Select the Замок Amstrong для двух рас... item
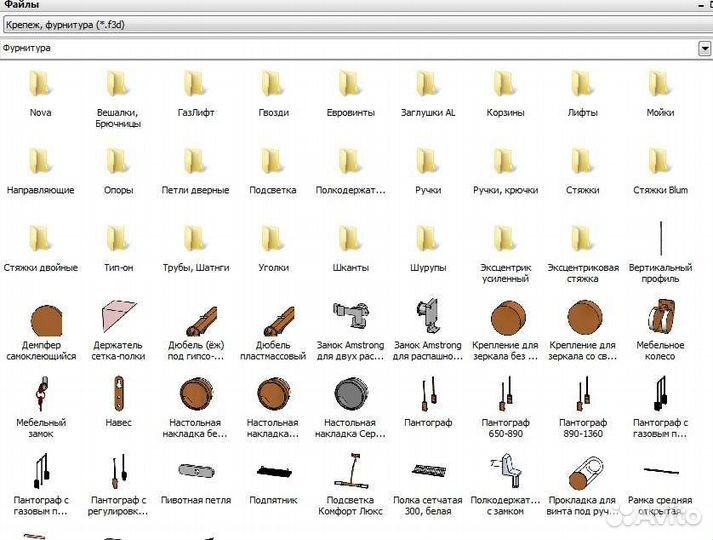713x540 pixels. pyautogui.click(x=351, y=318)
